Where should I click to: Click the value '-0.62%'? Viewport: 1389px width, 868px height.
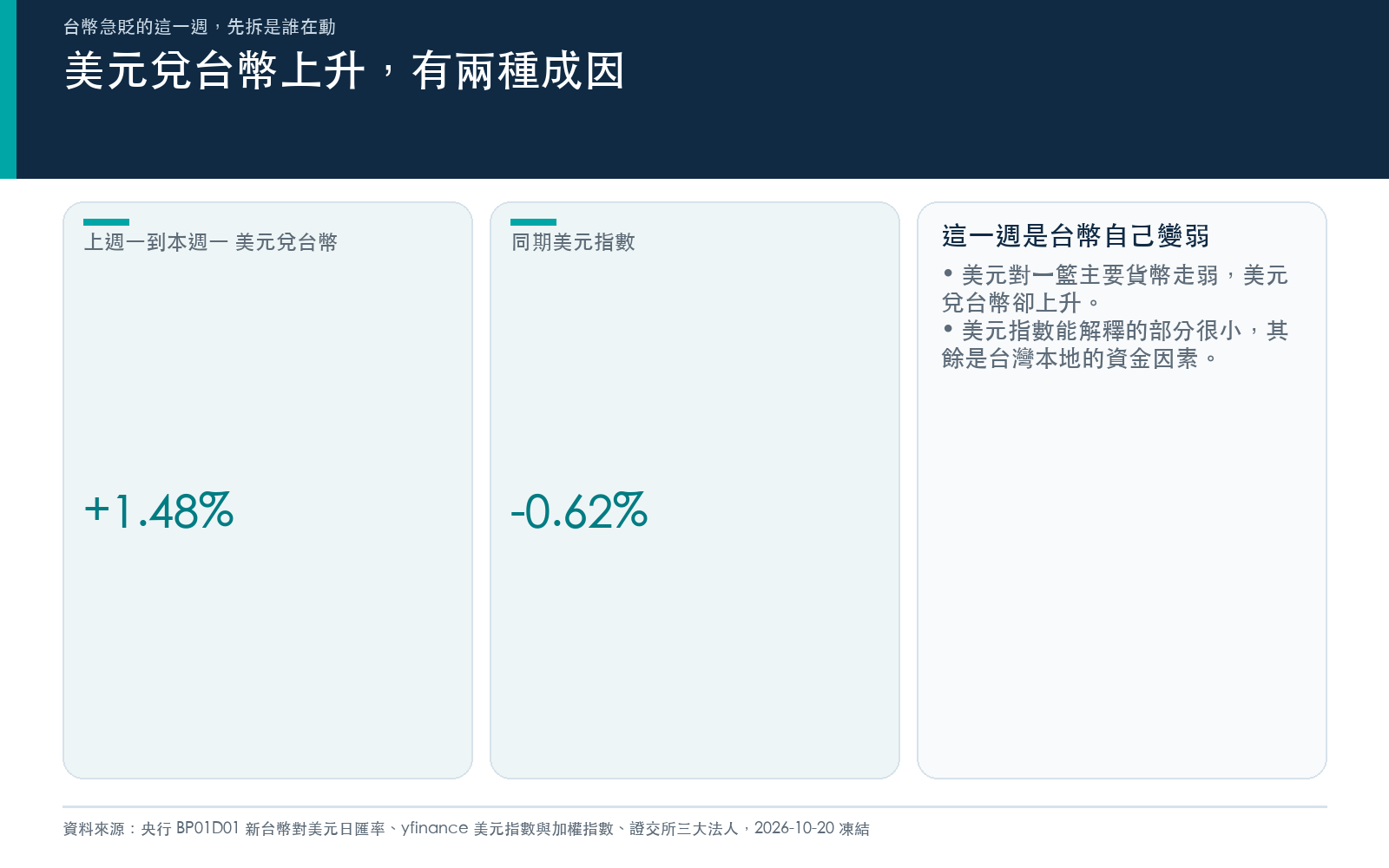tap(579, 510)
